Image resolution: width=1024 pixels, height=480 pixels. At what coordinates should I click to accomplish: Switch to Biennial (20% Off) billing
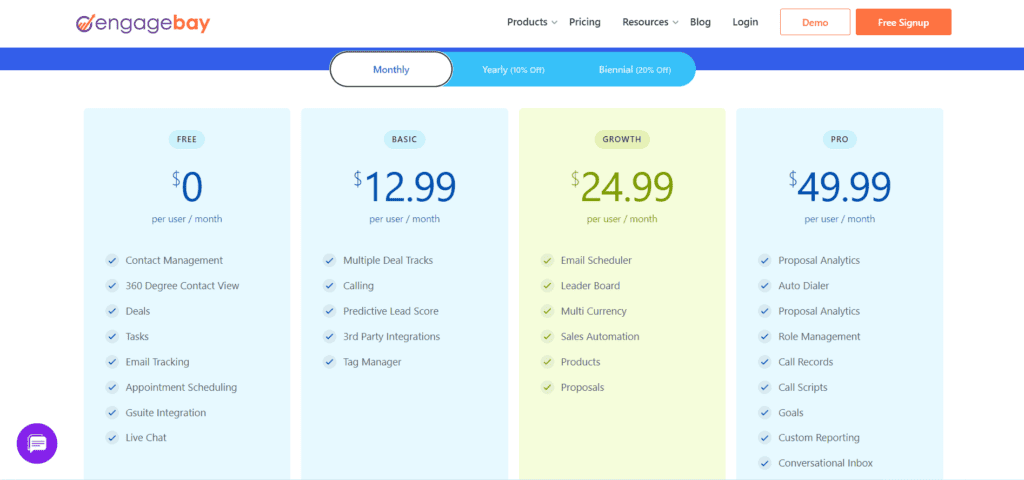click(634, 70)
